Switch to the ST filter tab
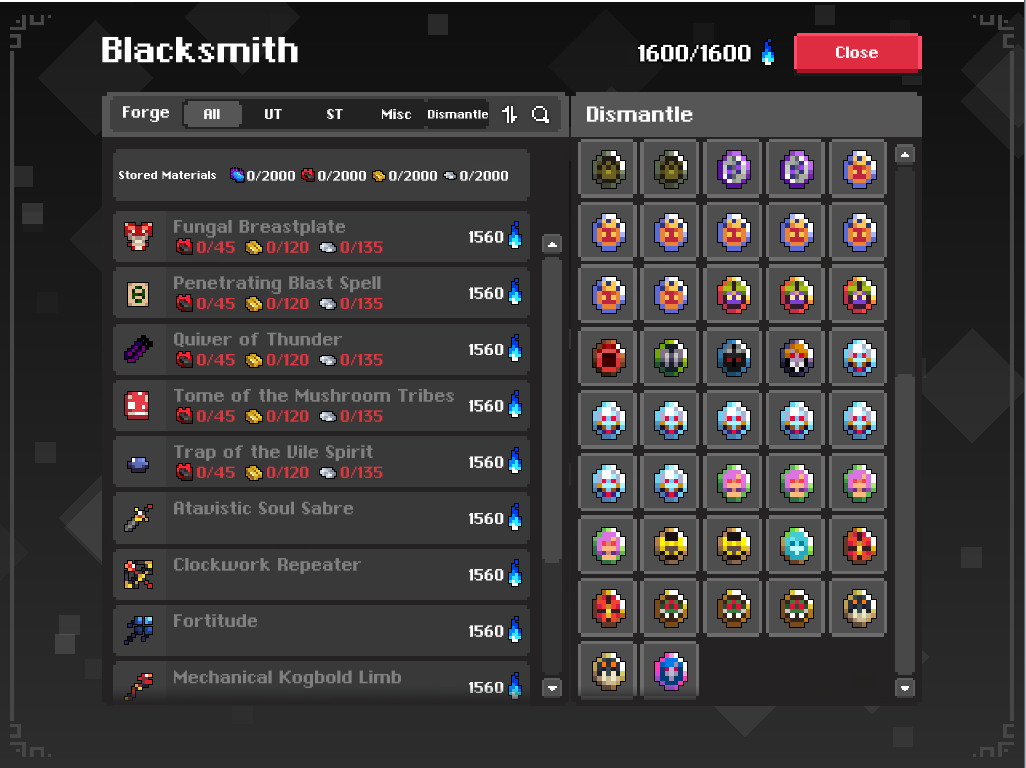The width and height of the screenshot is (1026, 768). coord(334,114)
